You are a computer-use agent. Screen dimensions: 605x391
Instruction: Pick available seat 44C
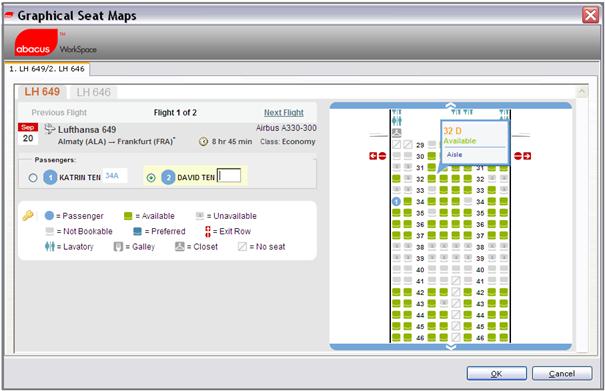407,315
